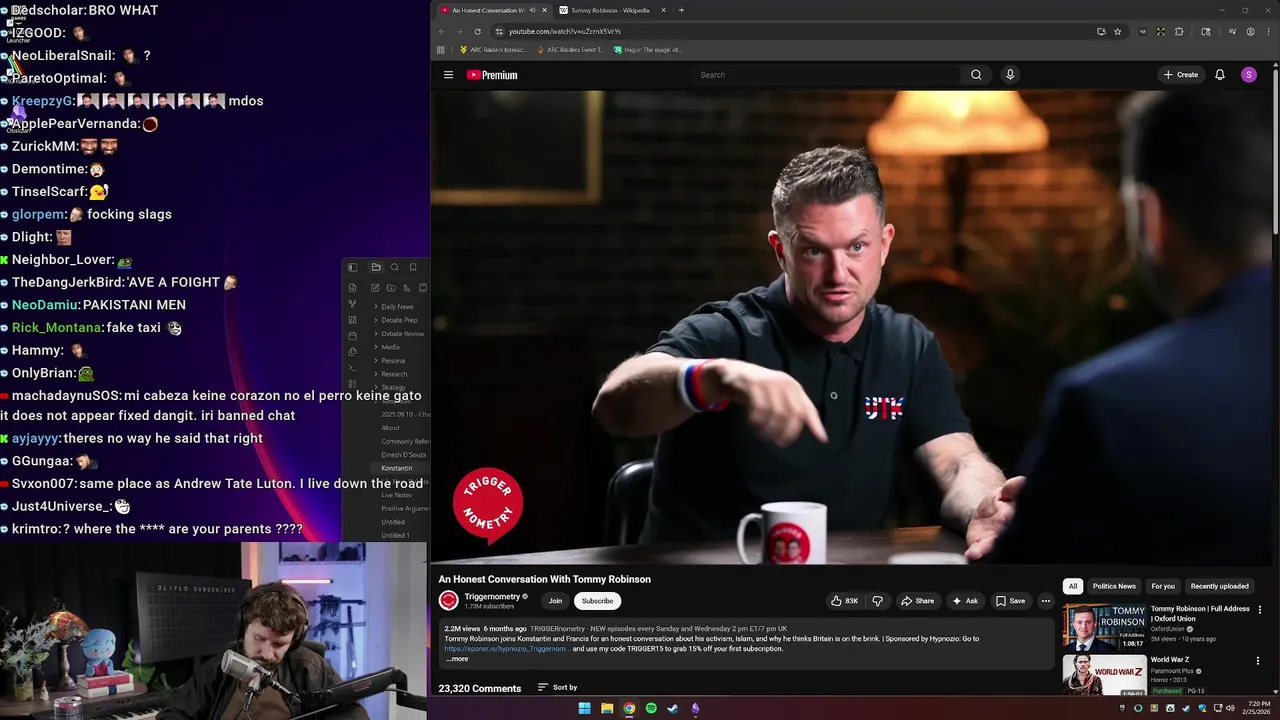Click the YouTube search magnifier button
This screenshot has width=1280, height=720.
tap(976, 75)
